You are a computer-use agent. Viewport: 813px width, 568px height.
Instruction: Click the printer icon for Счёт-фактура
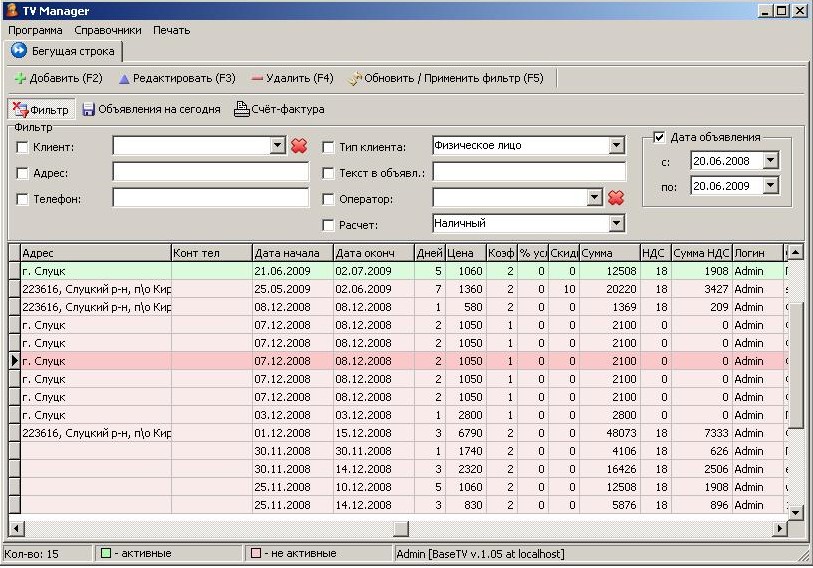(242, 109)
